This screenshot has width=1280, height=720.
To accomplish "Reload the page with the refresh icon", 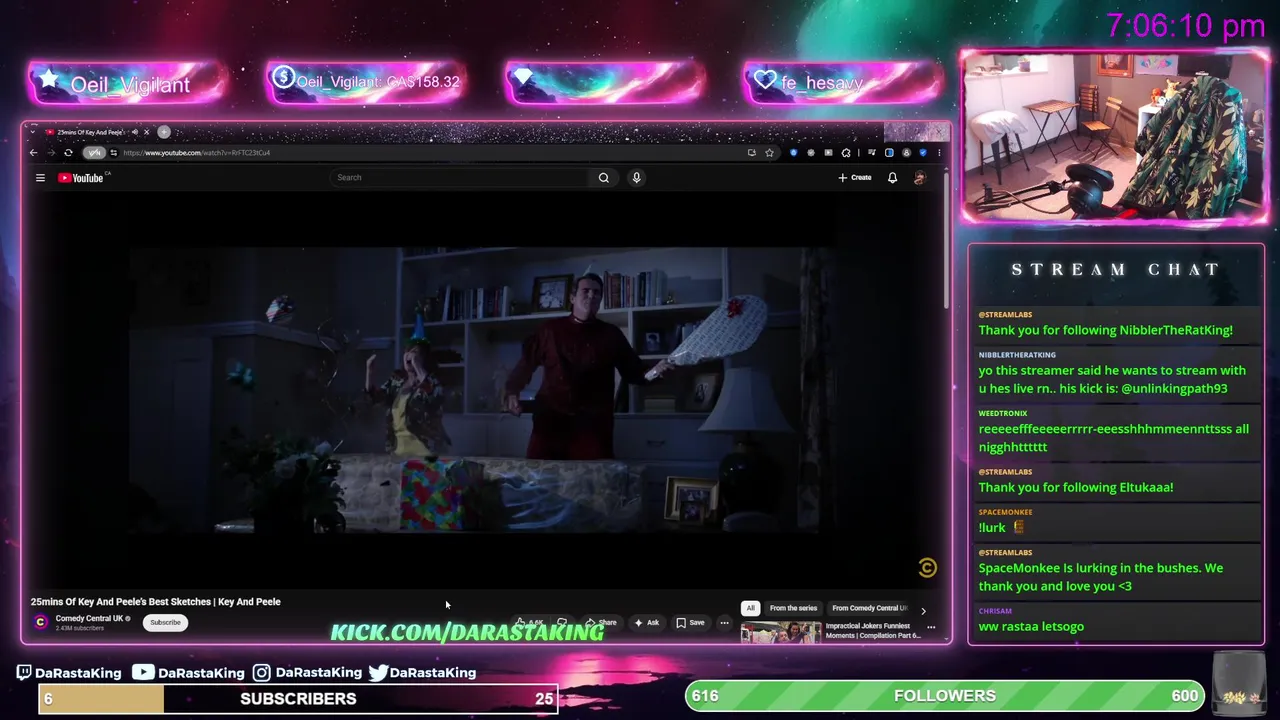I will point(68,153).
